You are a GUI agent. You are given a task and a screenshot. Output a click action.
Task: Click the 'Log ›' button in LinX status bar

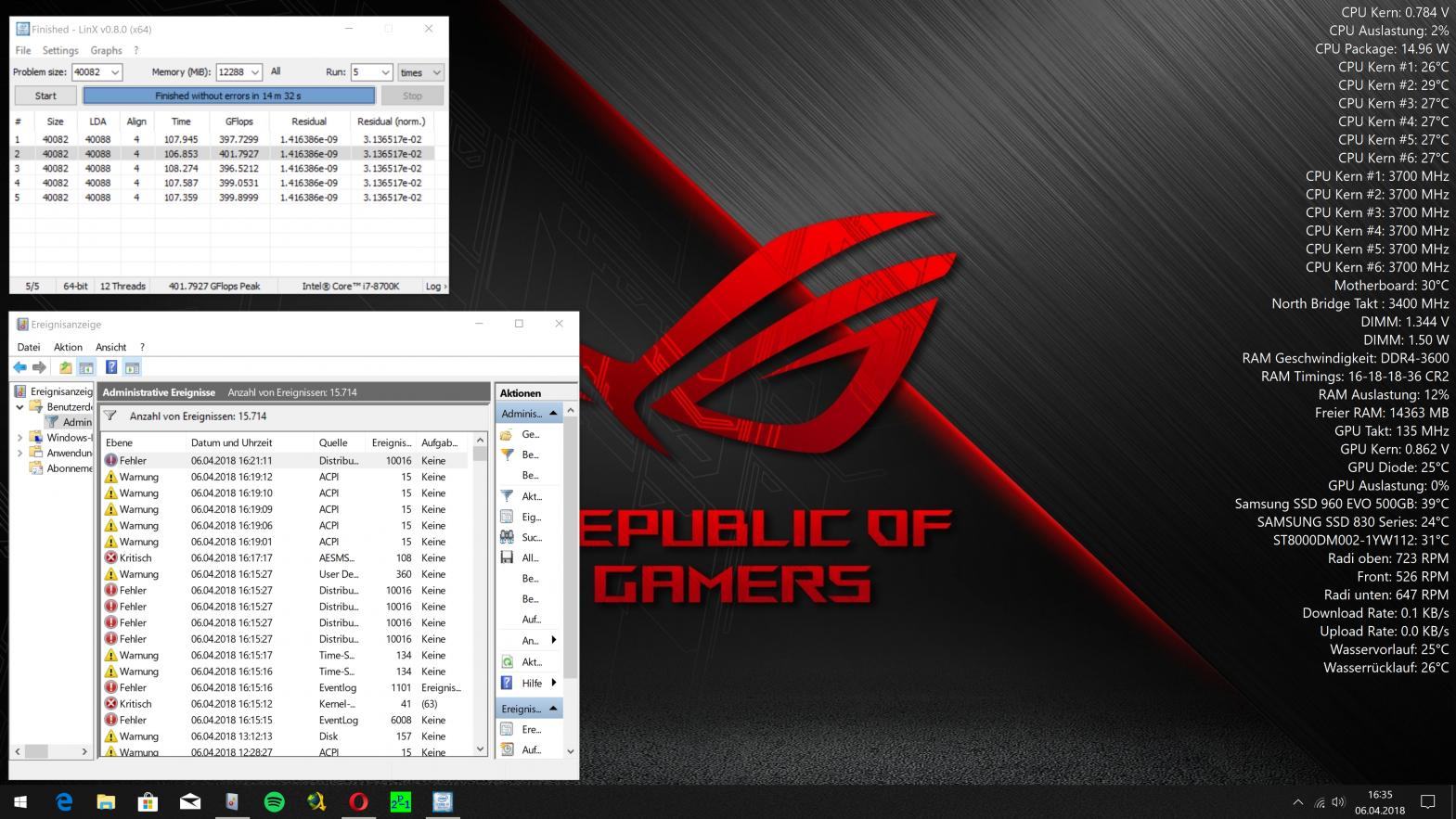(x=434, y=286)
